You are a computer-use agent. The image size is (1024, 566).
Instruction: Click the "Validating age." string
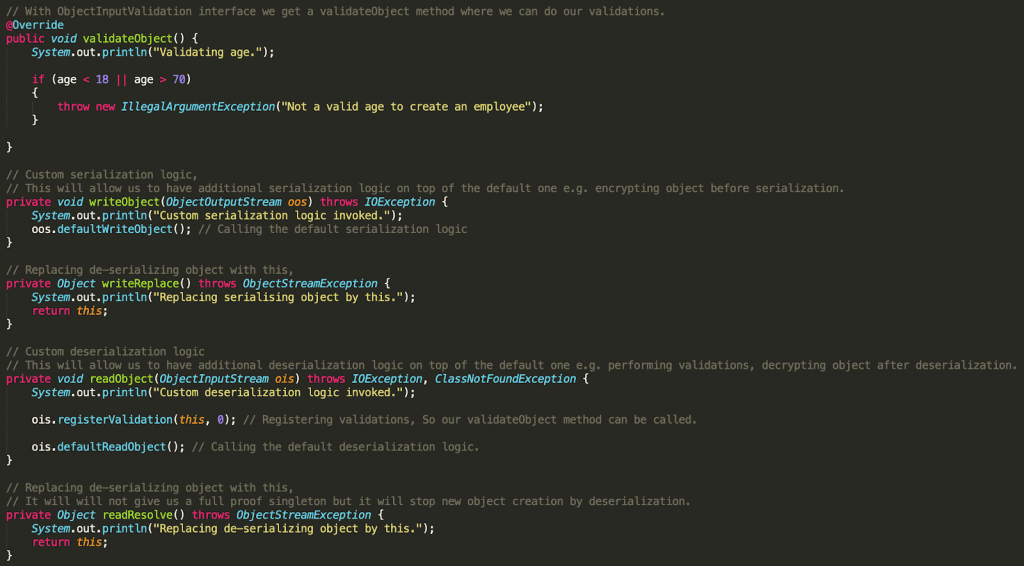(210, 52)
